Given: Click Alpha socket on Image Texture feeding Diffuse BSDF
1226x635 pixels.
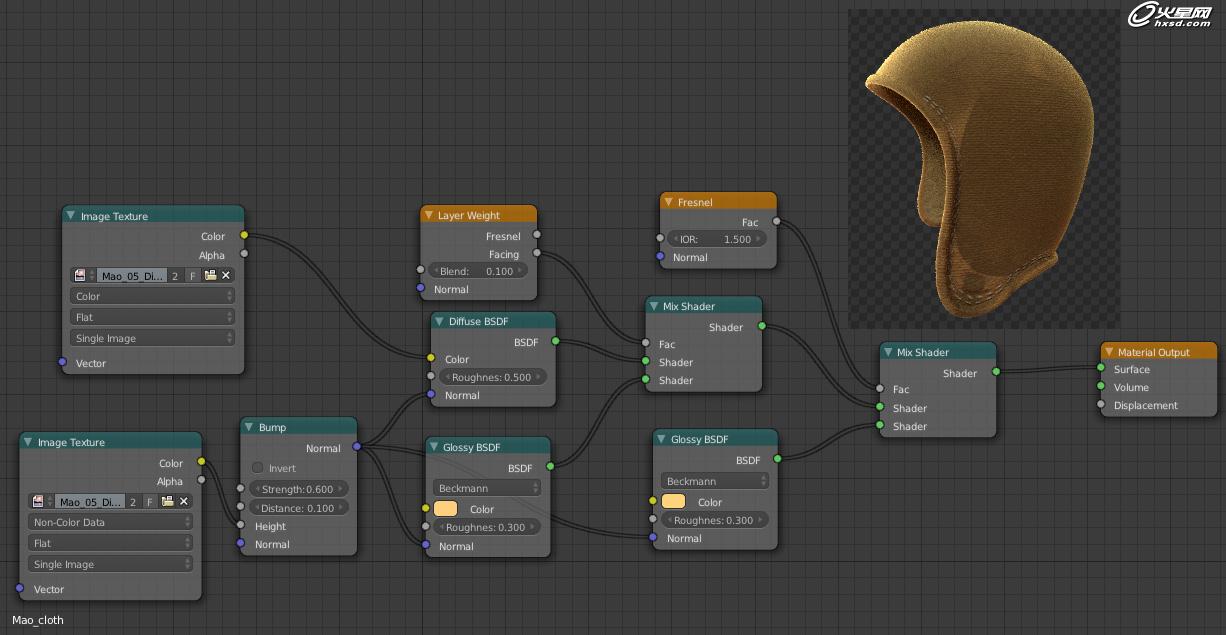Looking at the screenshot, I should 244,254.
